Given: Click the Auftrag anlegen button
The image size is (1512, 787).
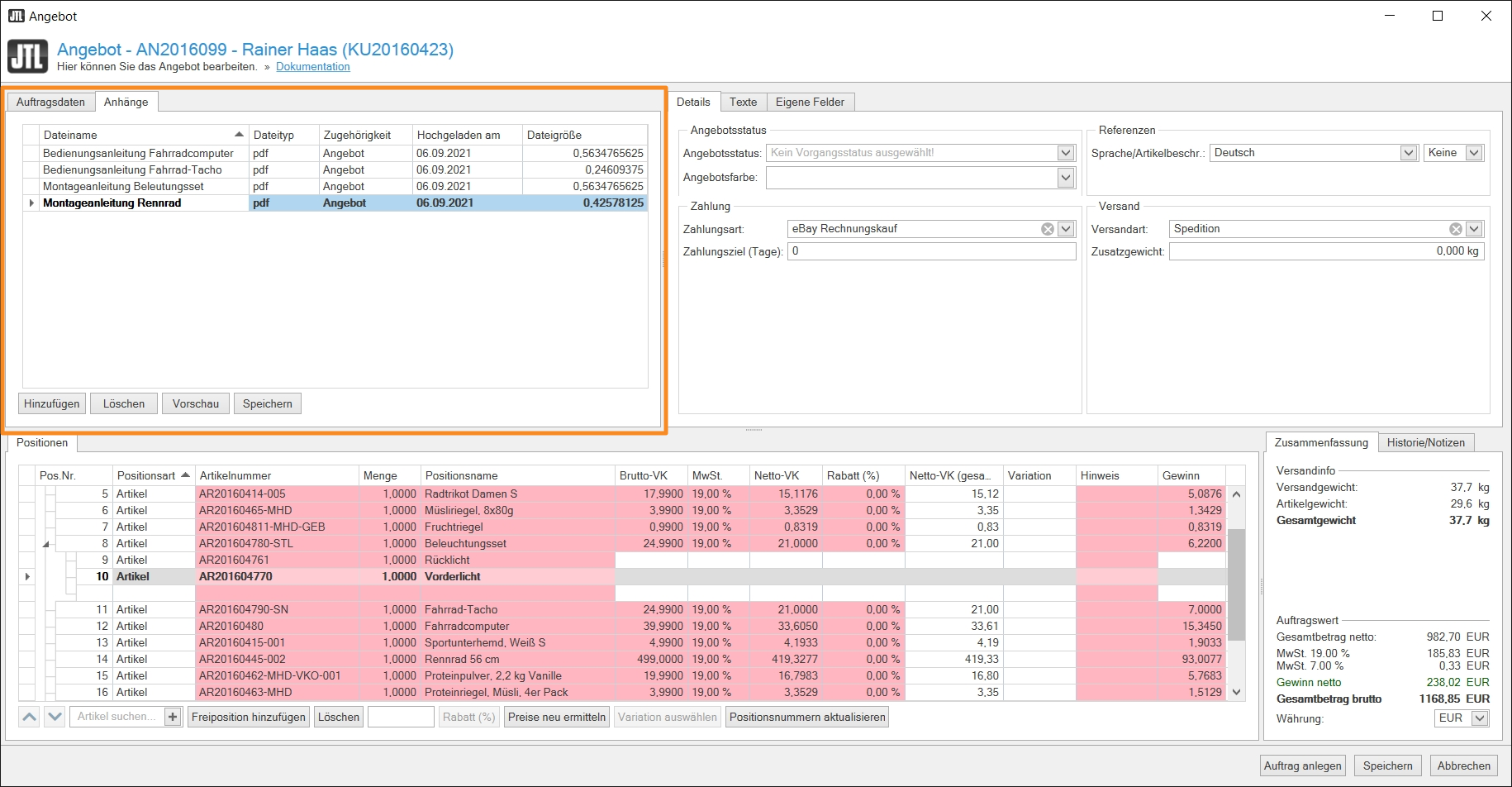Looking at the screenshot, I should tap(1302, 766).
